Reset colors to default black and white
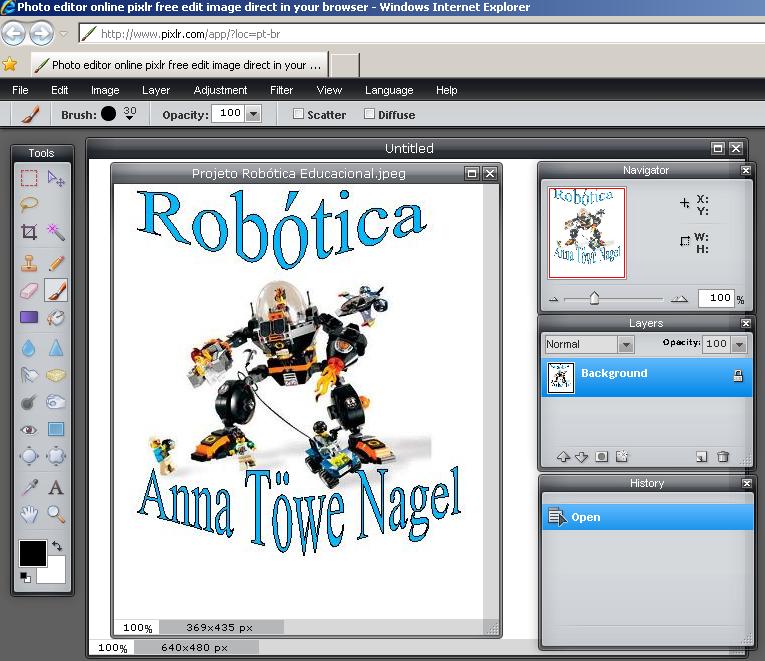 point(25,577)
